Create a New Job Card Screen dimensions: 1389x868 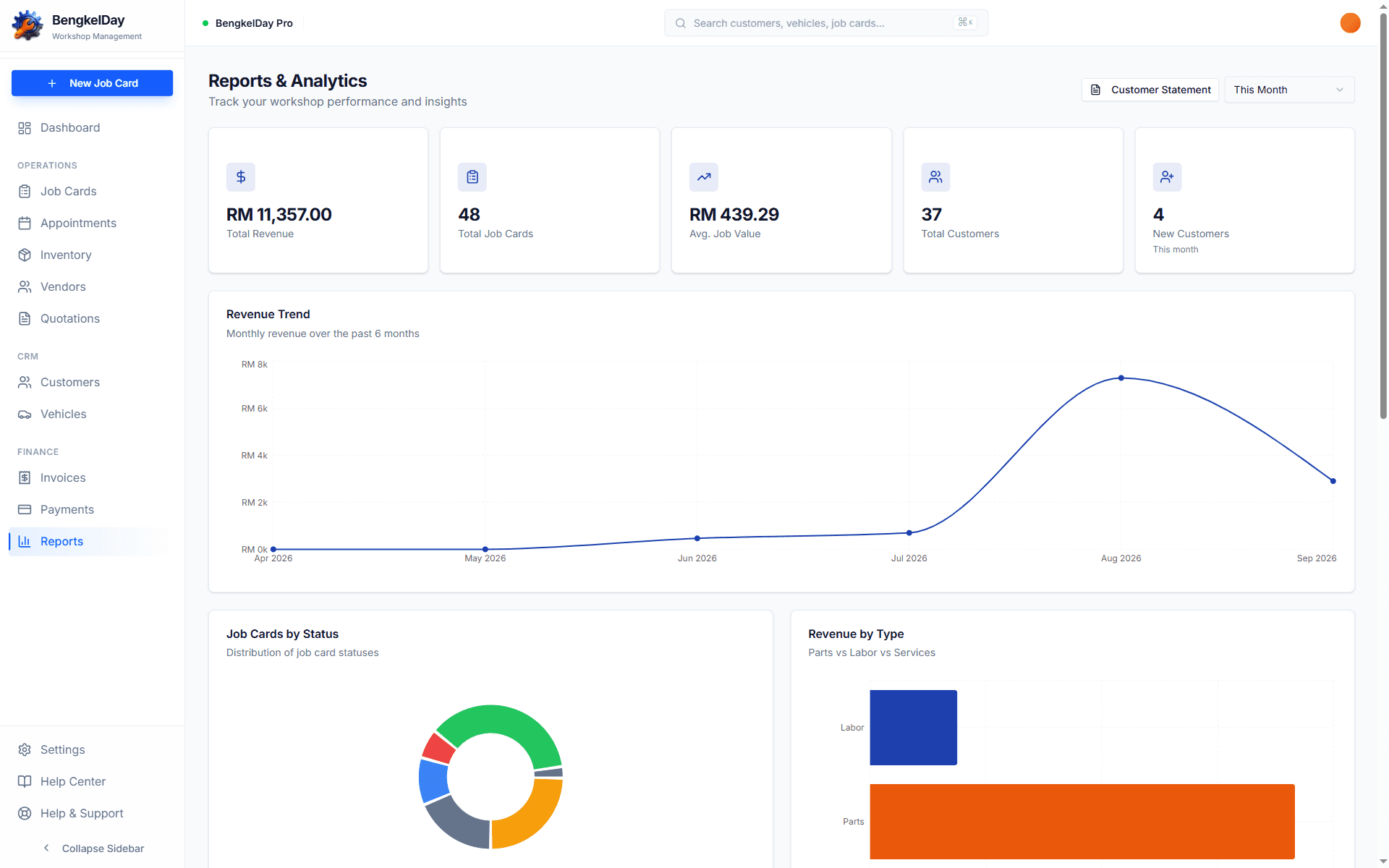pos(93,83)
